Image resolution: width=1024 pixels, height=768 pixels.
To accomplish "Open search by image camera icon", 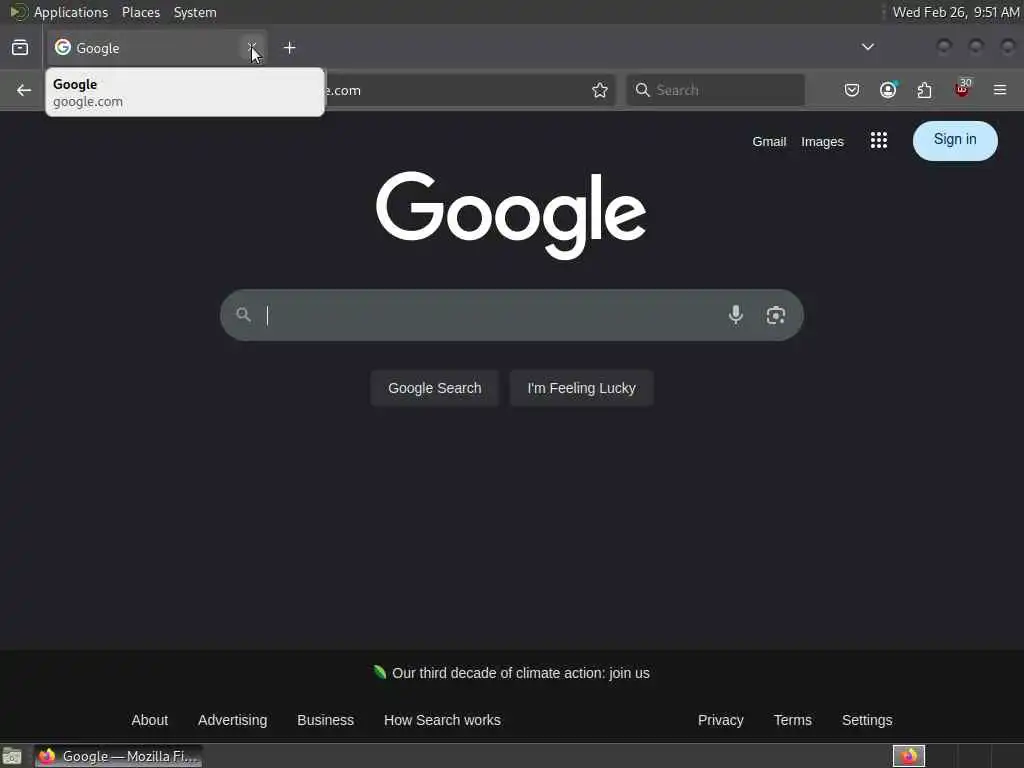I will (775, 315).
